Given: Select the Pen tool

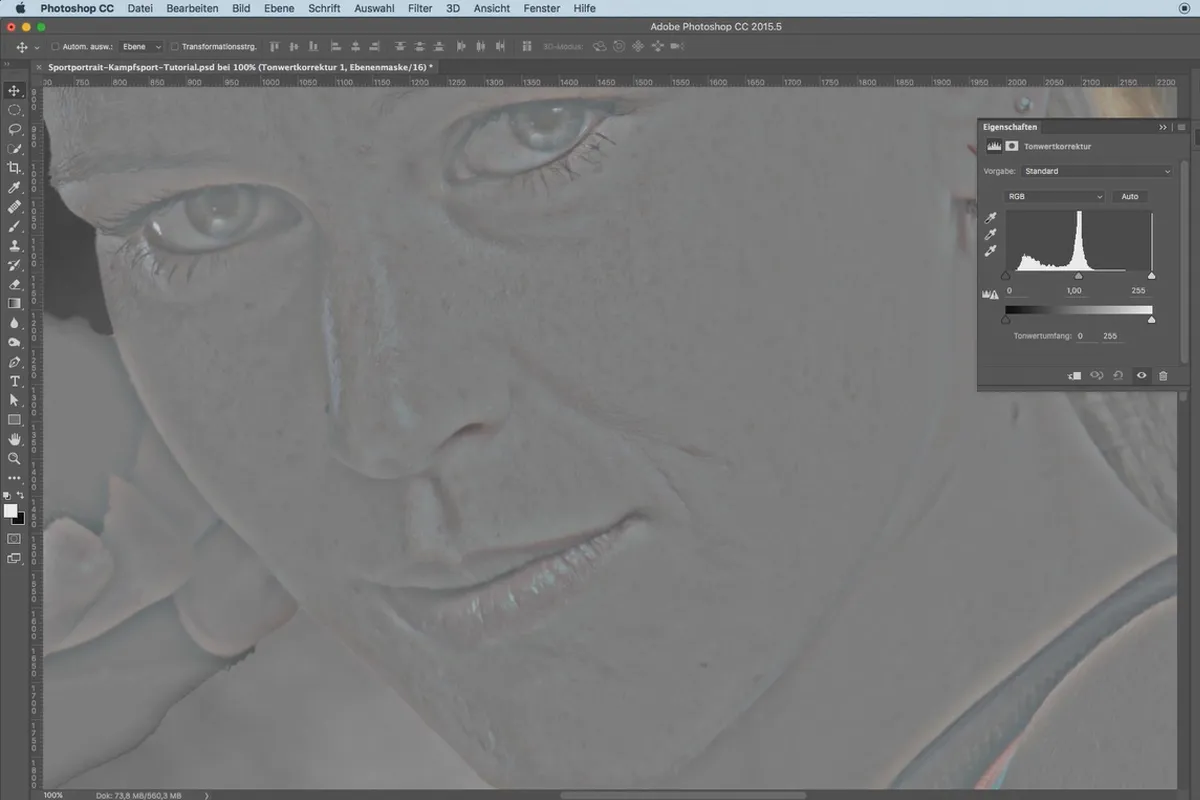Looking at the screenshot, I should (14, 362).
